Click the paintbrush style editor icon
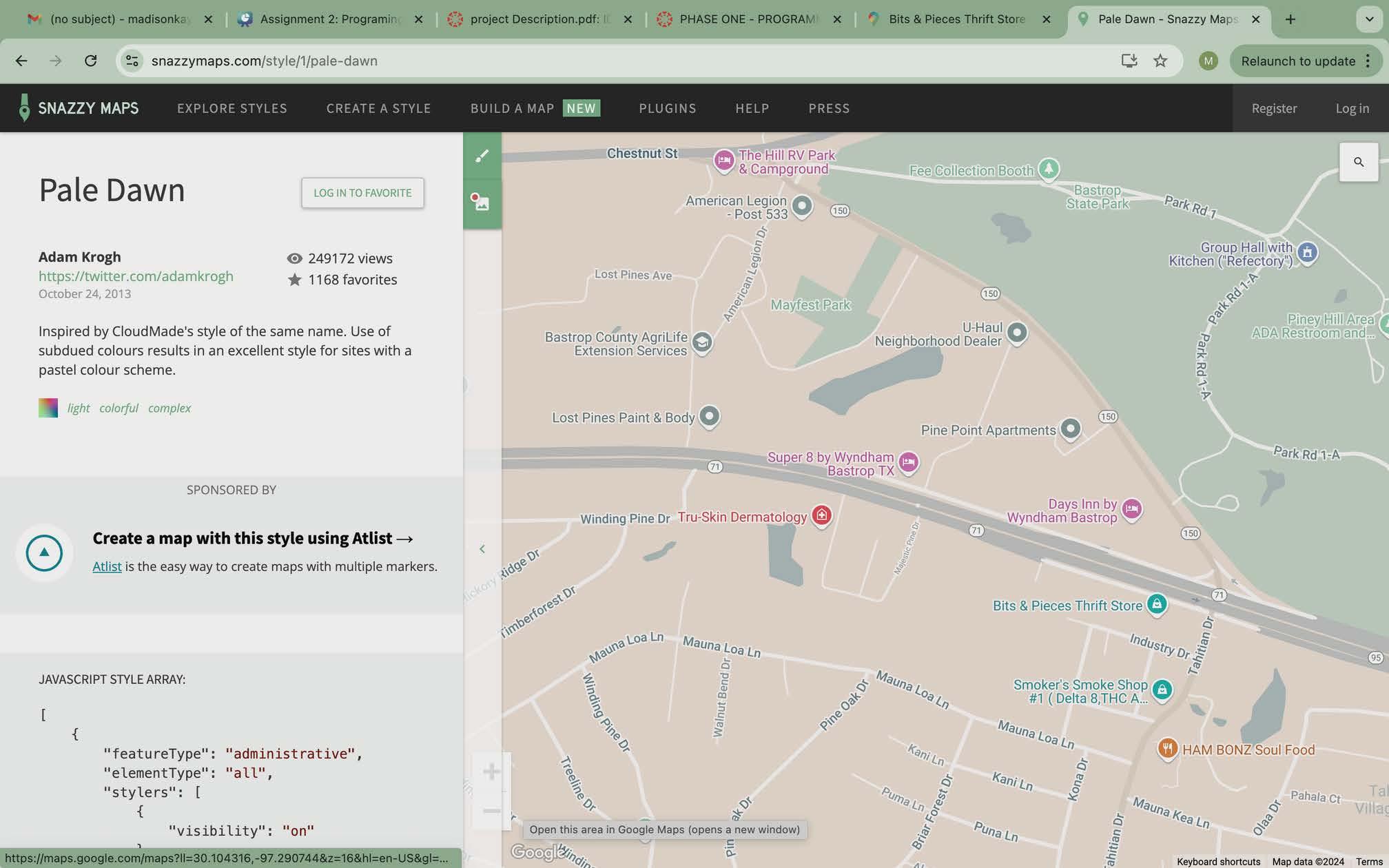The width and height of the screenshot is (1389, 868). [482, 156]
